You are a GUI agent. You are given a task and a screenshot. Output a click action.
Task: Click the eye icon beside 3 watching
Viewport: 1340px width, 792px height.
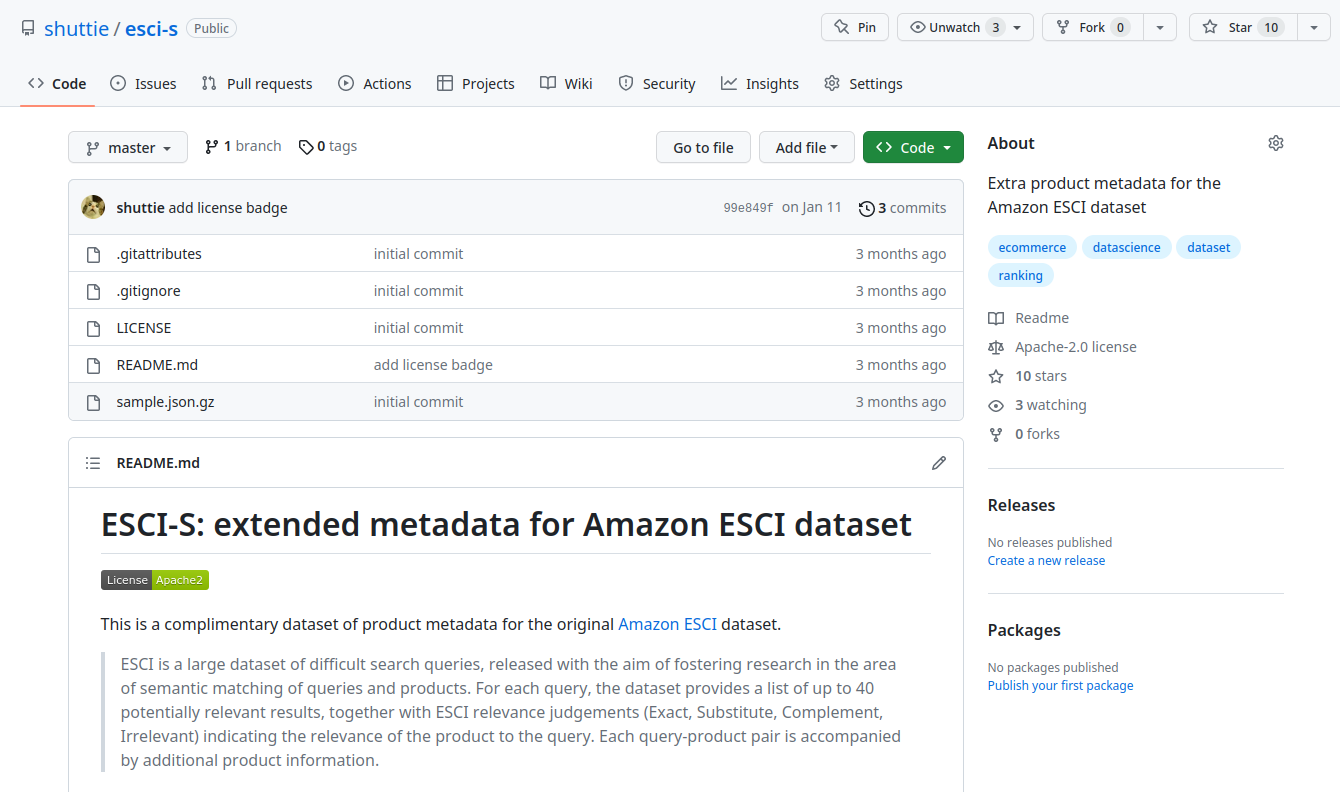(996, 405)
